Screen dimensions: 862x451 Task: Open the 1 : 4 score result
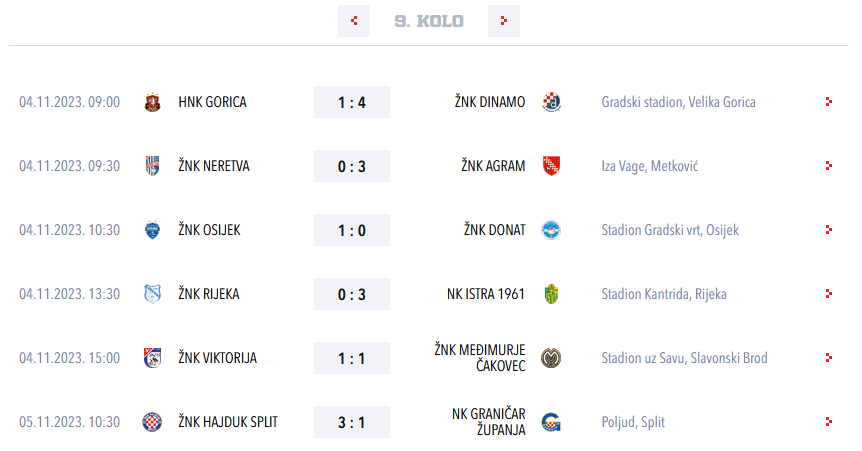click(x=351, y=102)
